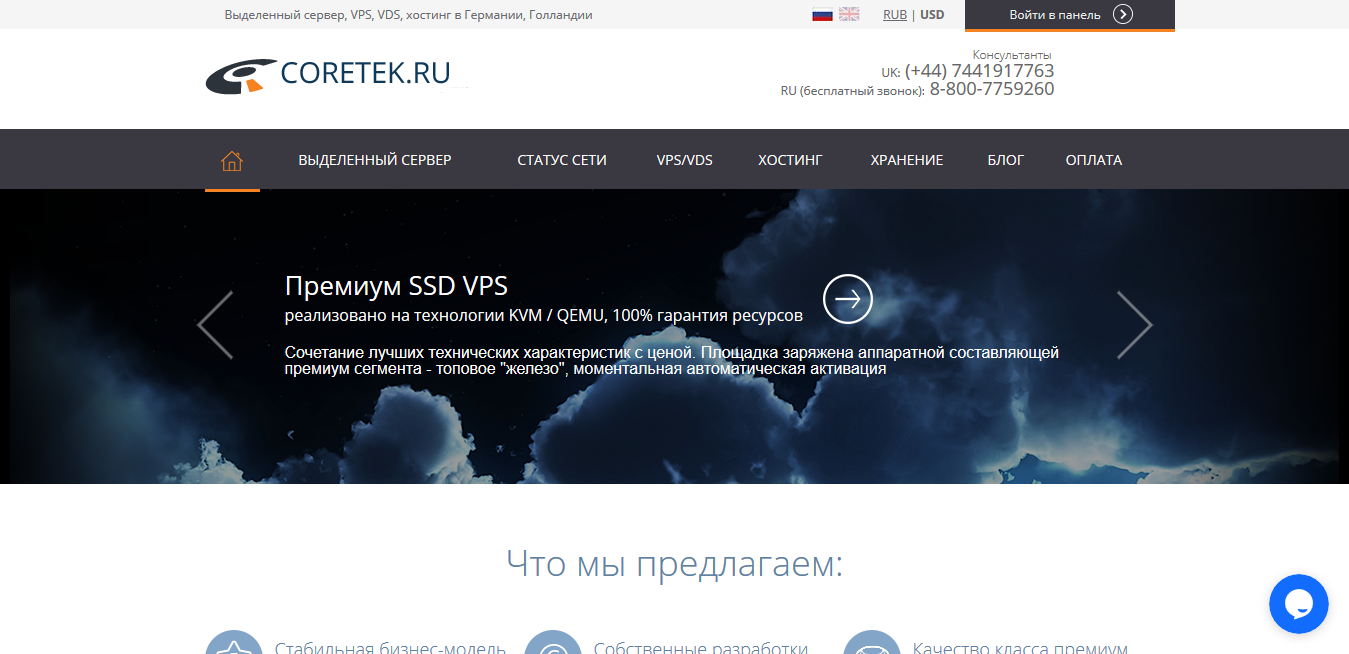
Task: Click the Войти в панель button
Action: [1069, 15]
